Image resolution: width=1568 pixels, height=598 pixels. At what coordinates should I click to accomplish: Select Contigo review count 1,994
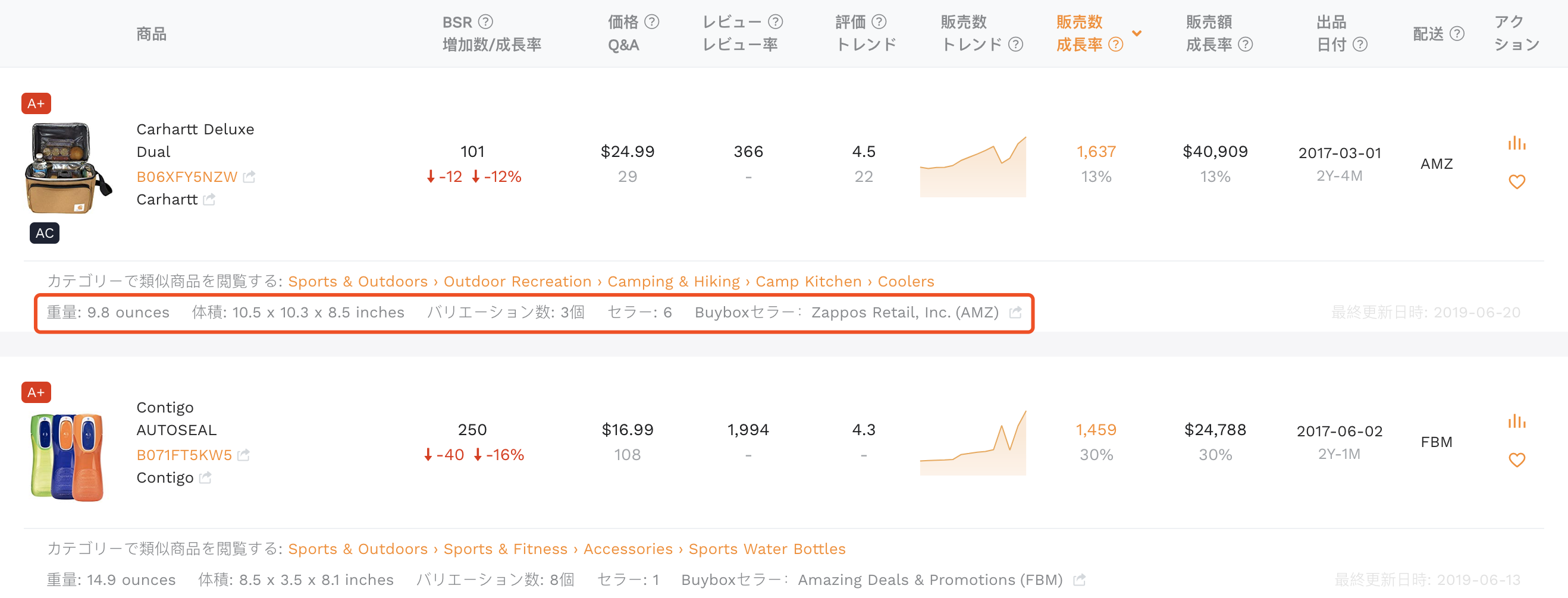coord(748,430)
